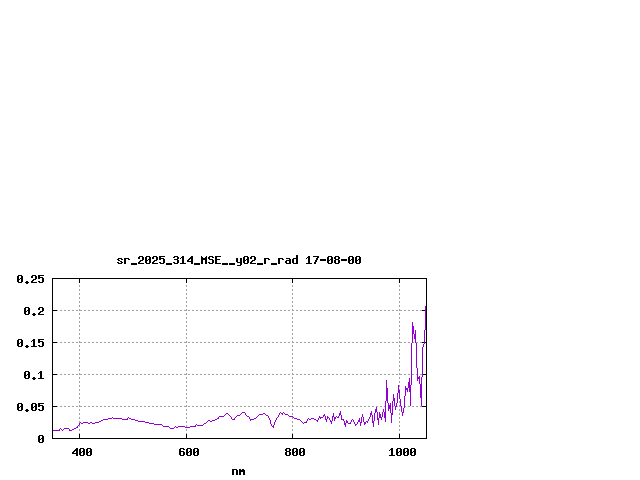
Task: Click grid intersection at 400 nm and 0.1
Action: 80,375
